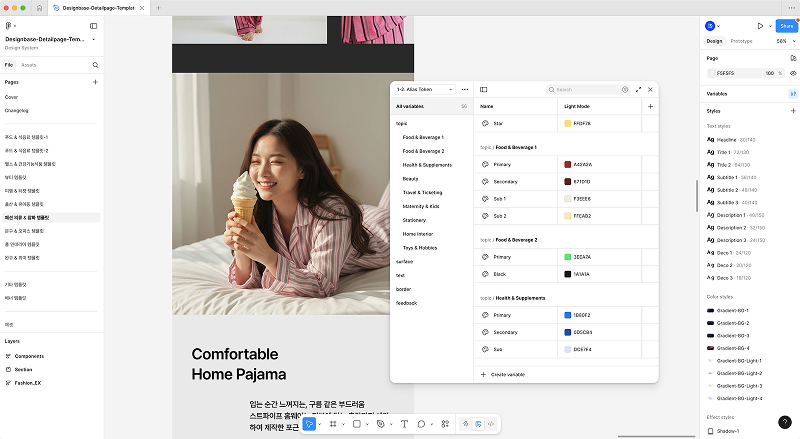The width and height of the screenshot is (800, 439).
Task: Open the 1-2. Alias Token collection dropdown
Action: pos(425,89)
